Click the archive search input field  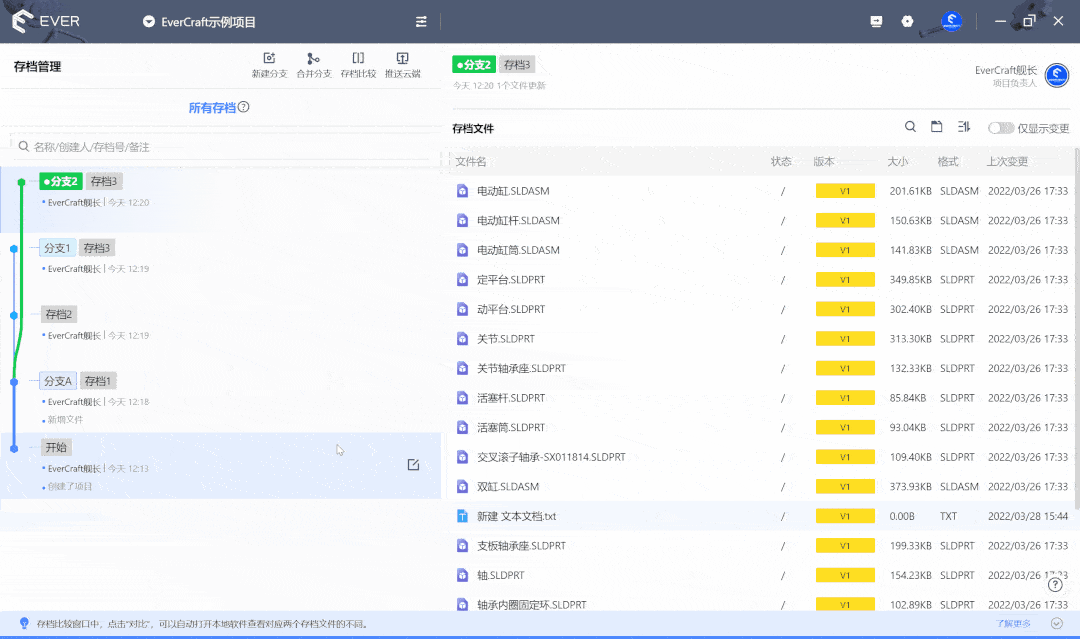[x=220, y=147]
